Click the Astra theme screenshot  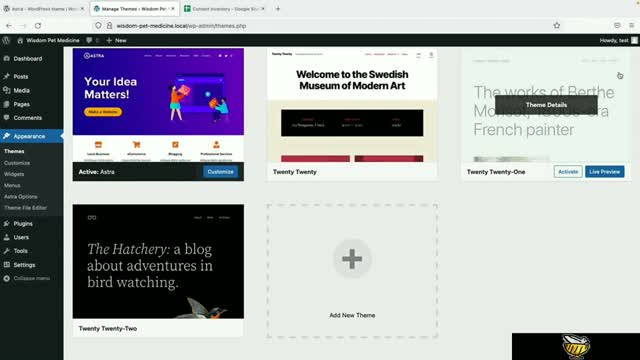158,105
